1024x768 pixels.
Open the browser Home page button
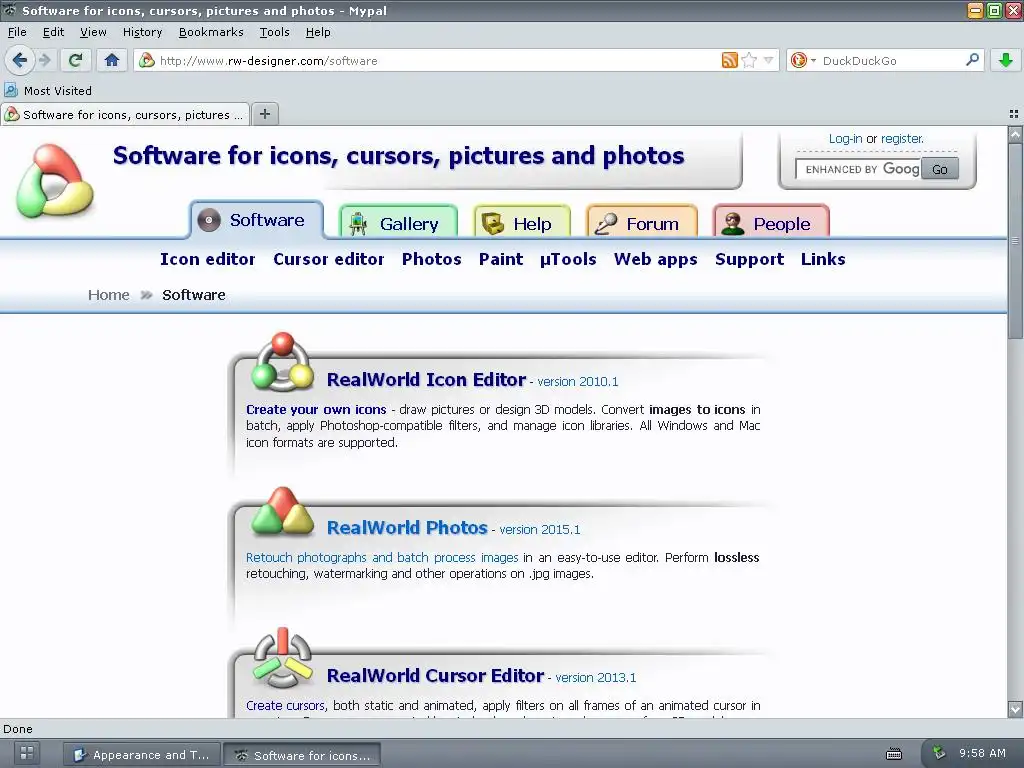pos(112,61)
